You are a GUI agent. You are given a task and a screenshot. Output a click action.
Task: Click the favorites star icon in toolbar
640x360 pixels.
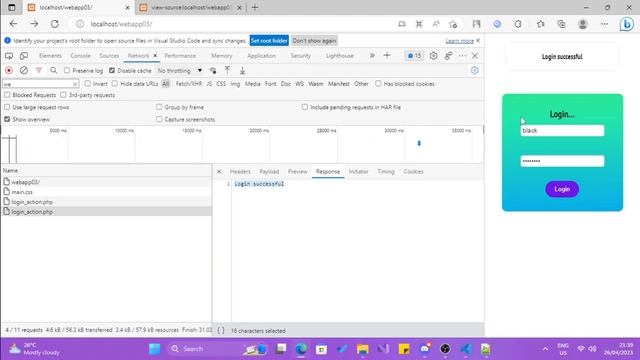(540, 24)
